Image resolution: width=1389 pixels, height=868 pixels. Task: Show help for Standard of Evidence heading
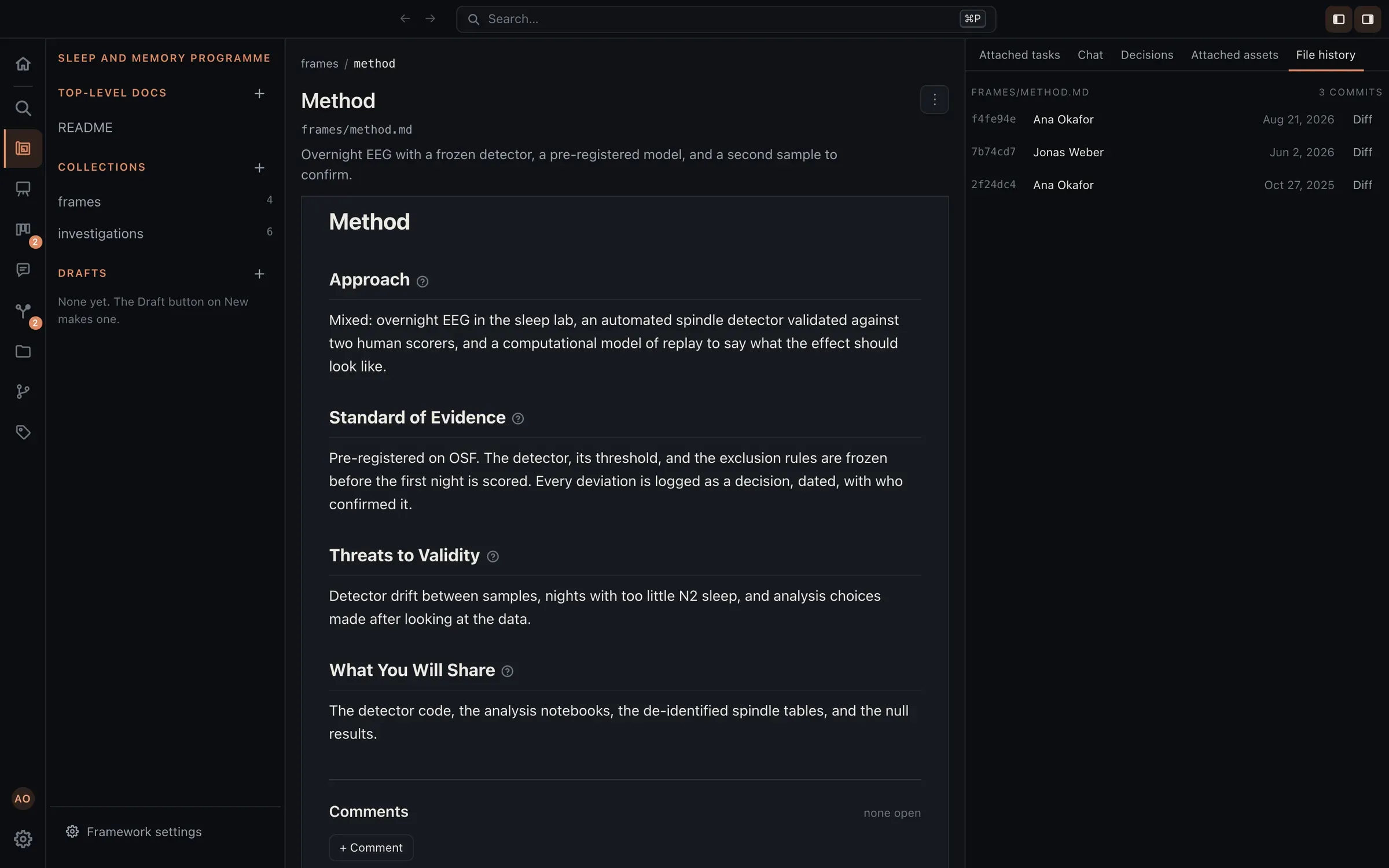click(518, 419)
